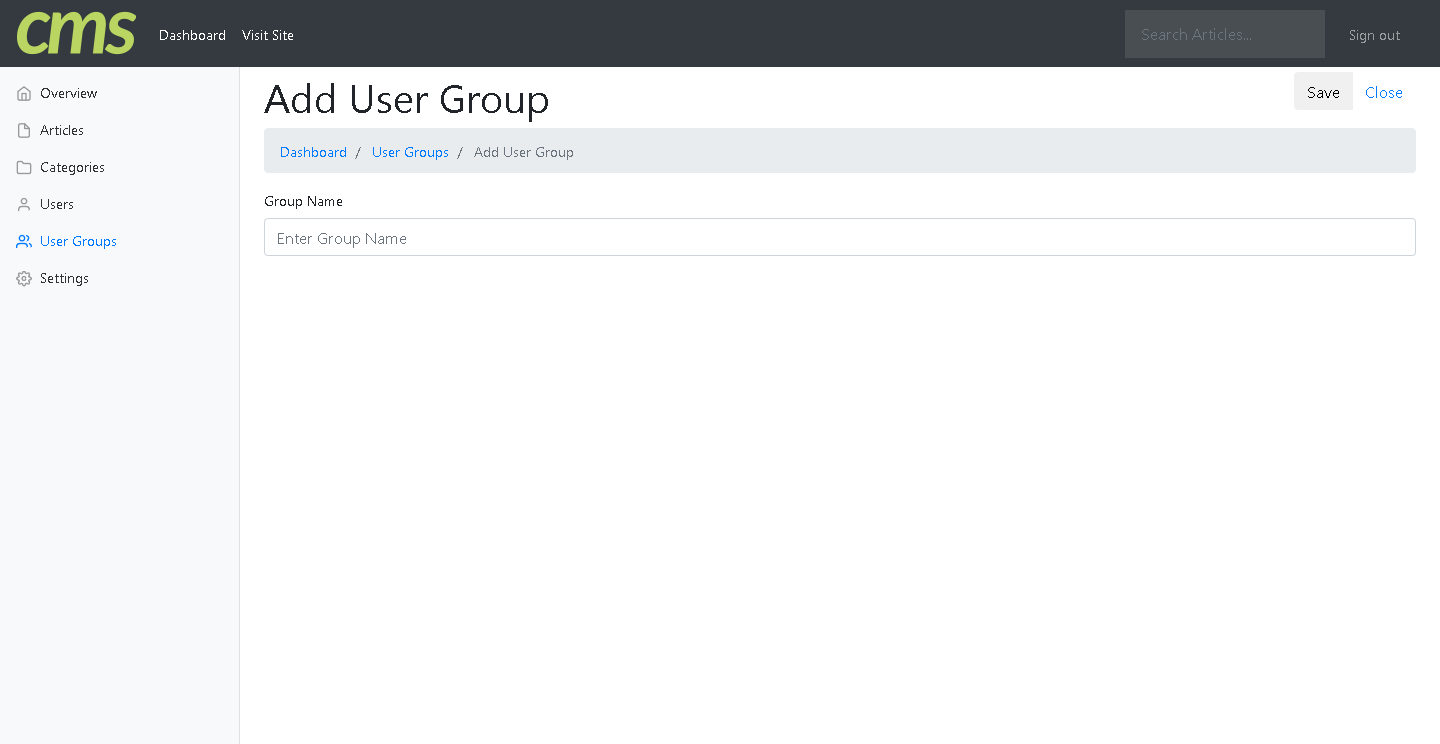Viewport: 1440px width, 744px height.
Task: Click the gear icon beside Settings
Action: click(x=24, y=278)
